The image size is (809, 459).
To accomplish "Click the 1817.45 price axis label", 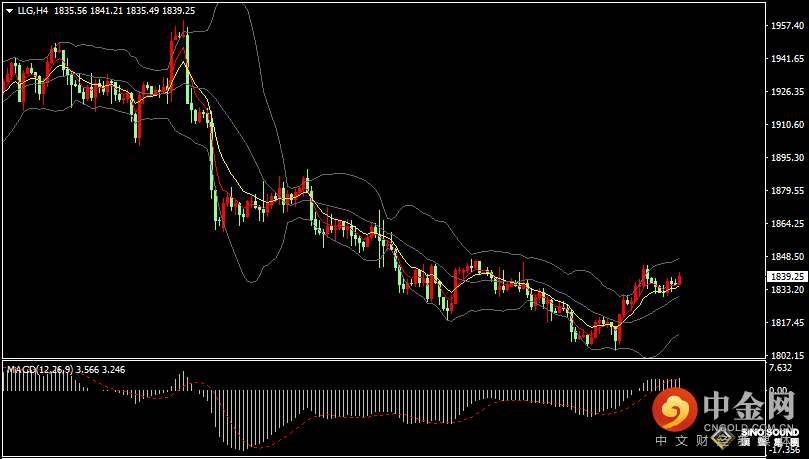I will (788, 322).
